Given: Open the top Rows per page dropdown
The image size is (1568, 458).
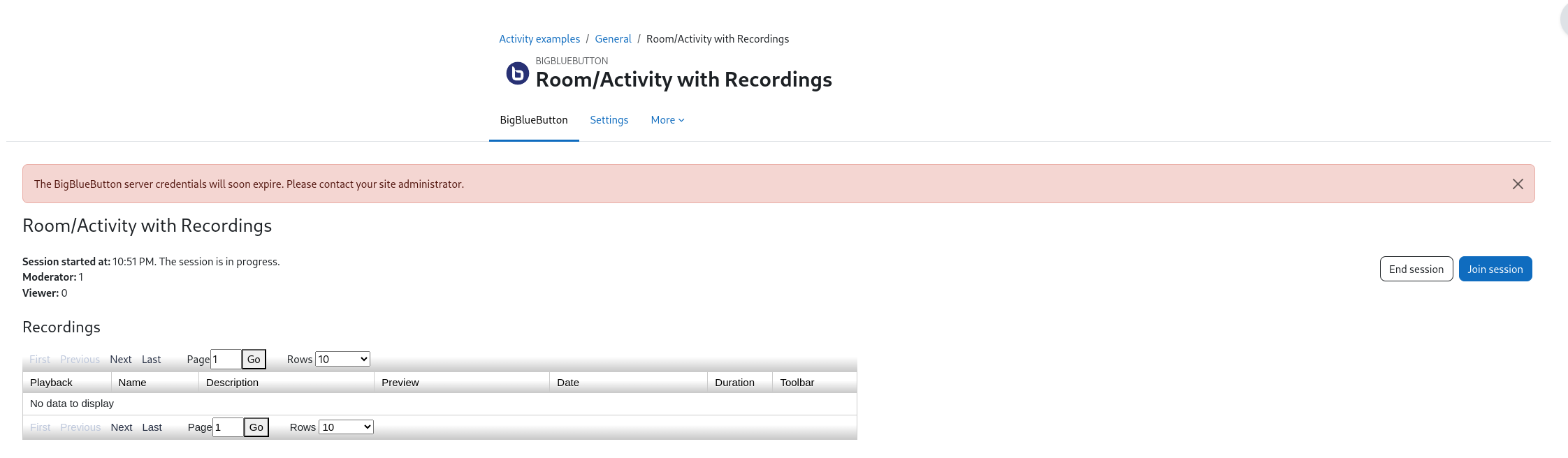Looking at the screenshot, I should pos(342,359).
